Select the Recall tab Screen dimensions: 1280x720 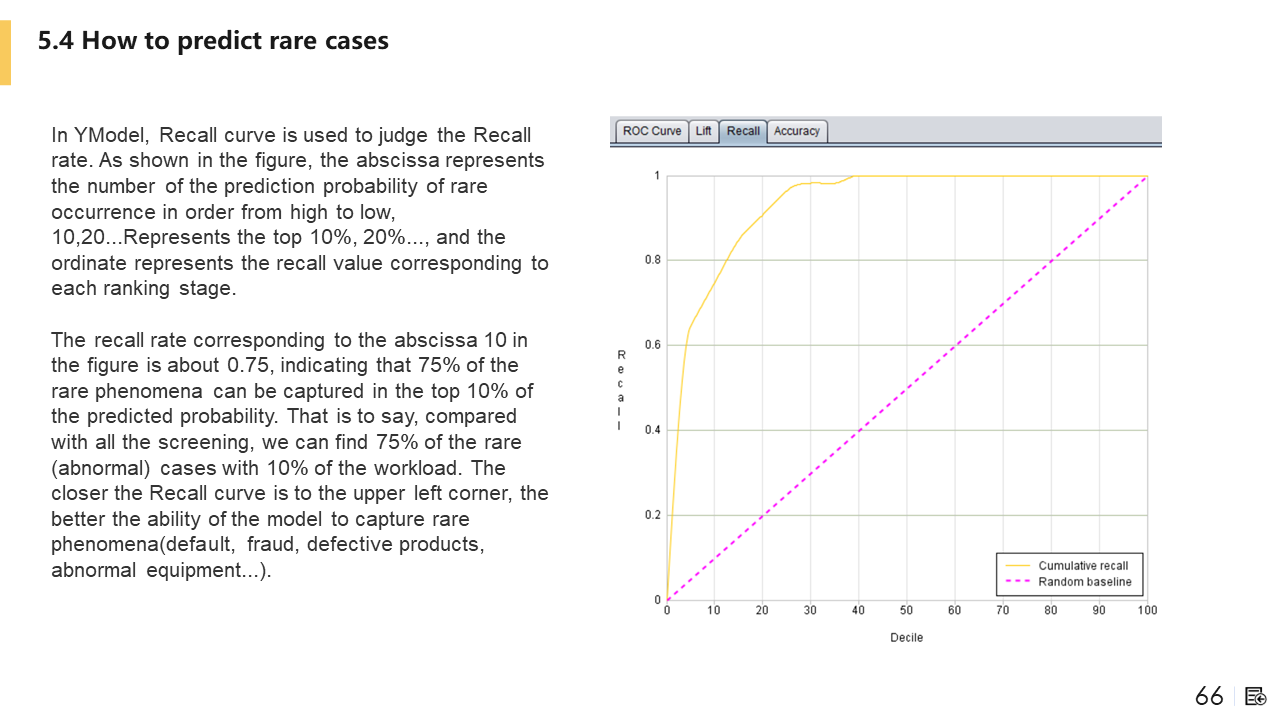(743, 131)
